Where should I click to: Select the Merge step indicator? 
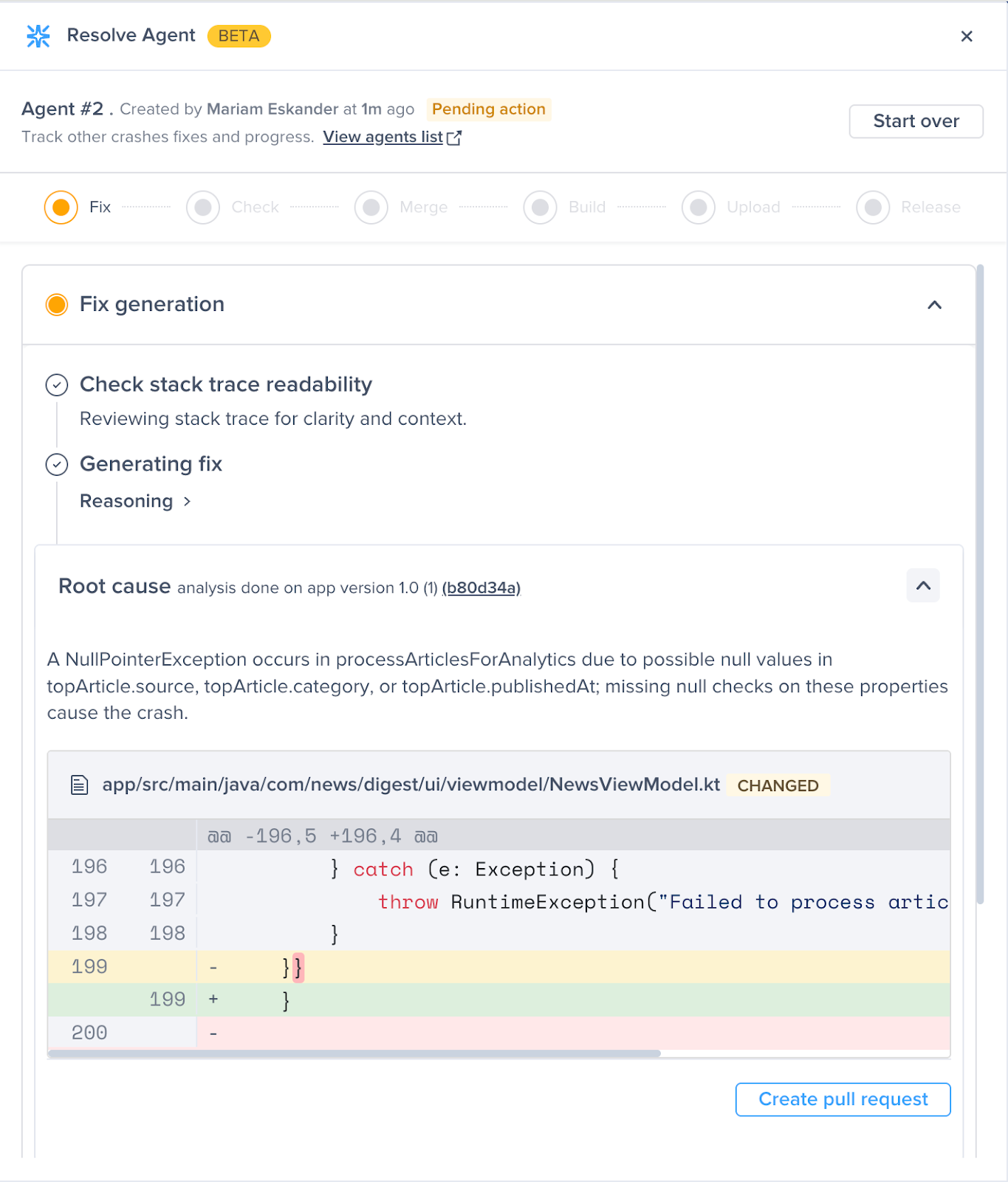click(x=371, y=208)
